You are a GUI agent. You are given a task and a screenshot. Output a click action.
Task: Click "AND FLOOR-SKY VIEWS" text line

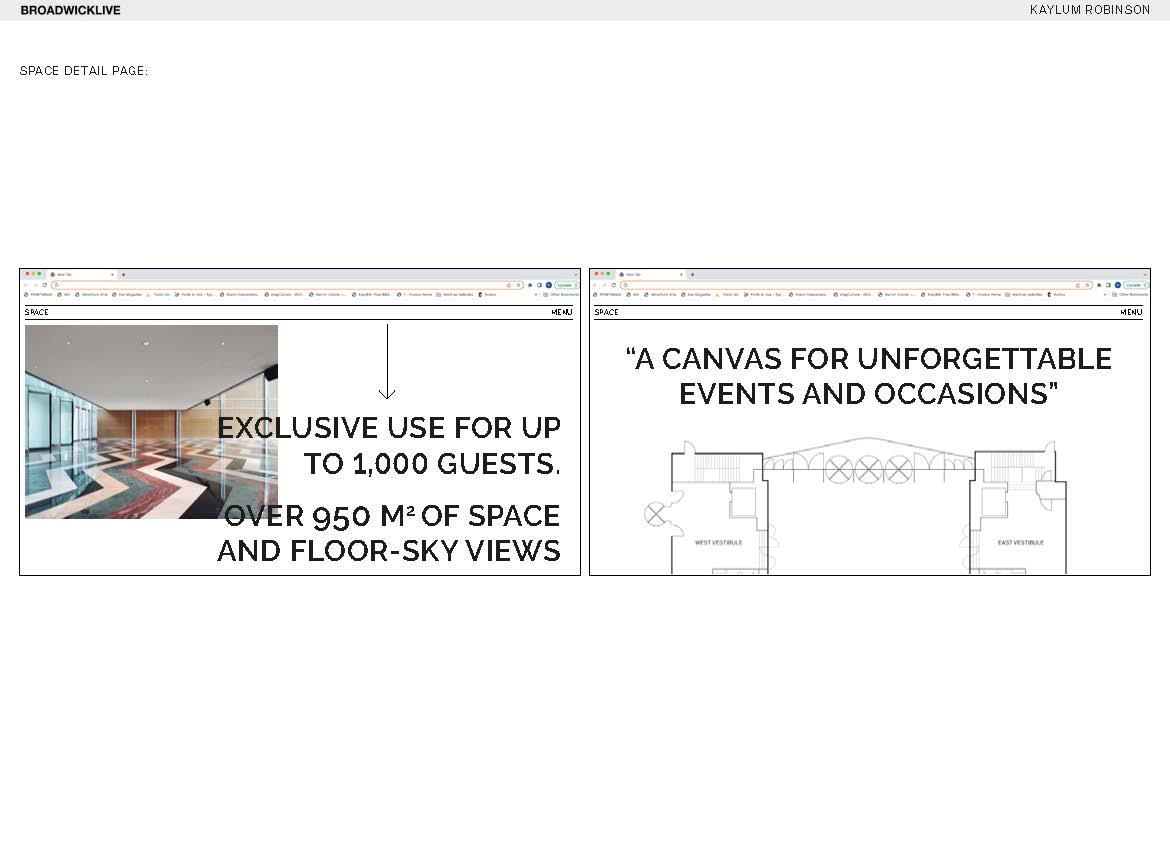click(x=389, y=551)
